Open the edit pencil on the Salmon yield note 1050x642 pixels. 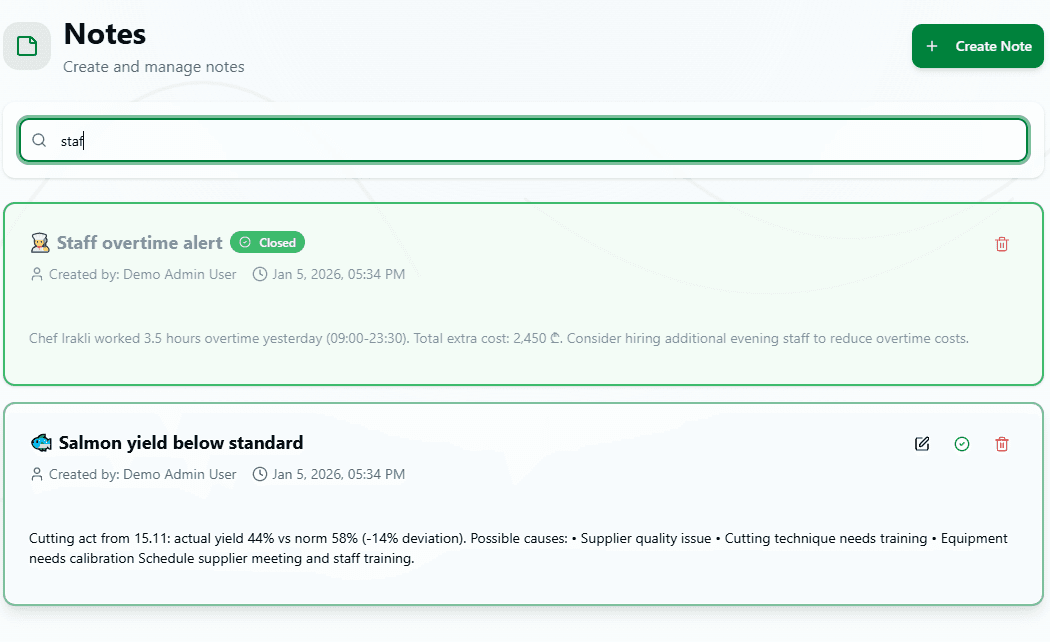pos(922,443)
